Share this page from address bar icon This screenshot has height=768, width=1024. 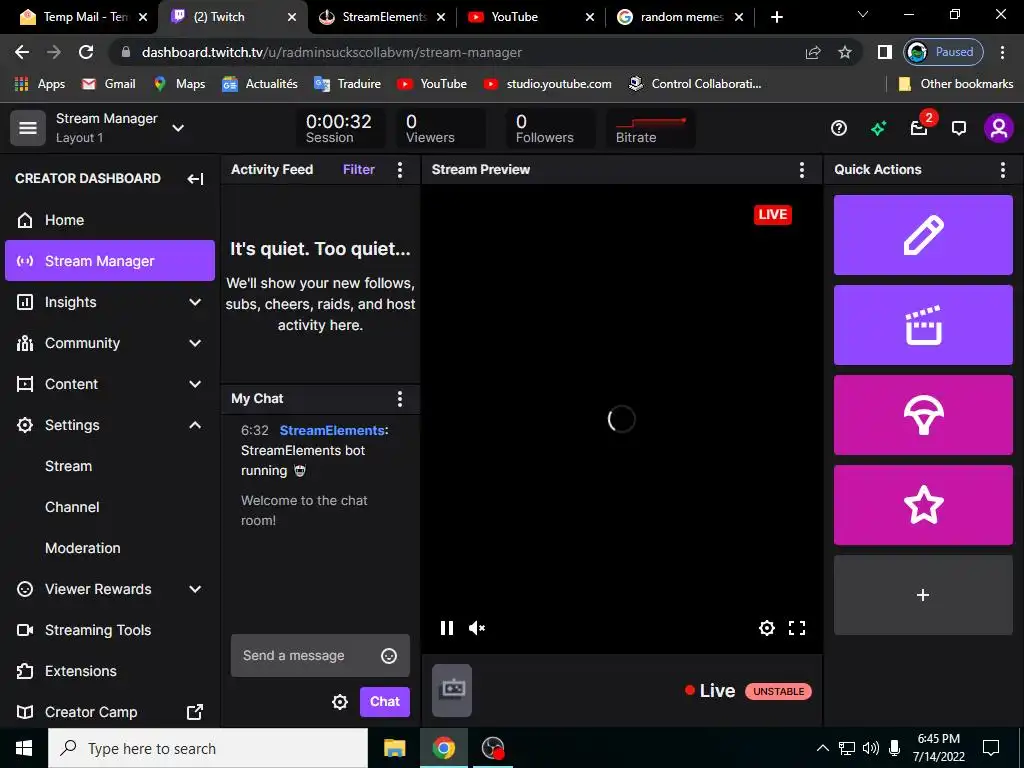[x=812, y=52]
